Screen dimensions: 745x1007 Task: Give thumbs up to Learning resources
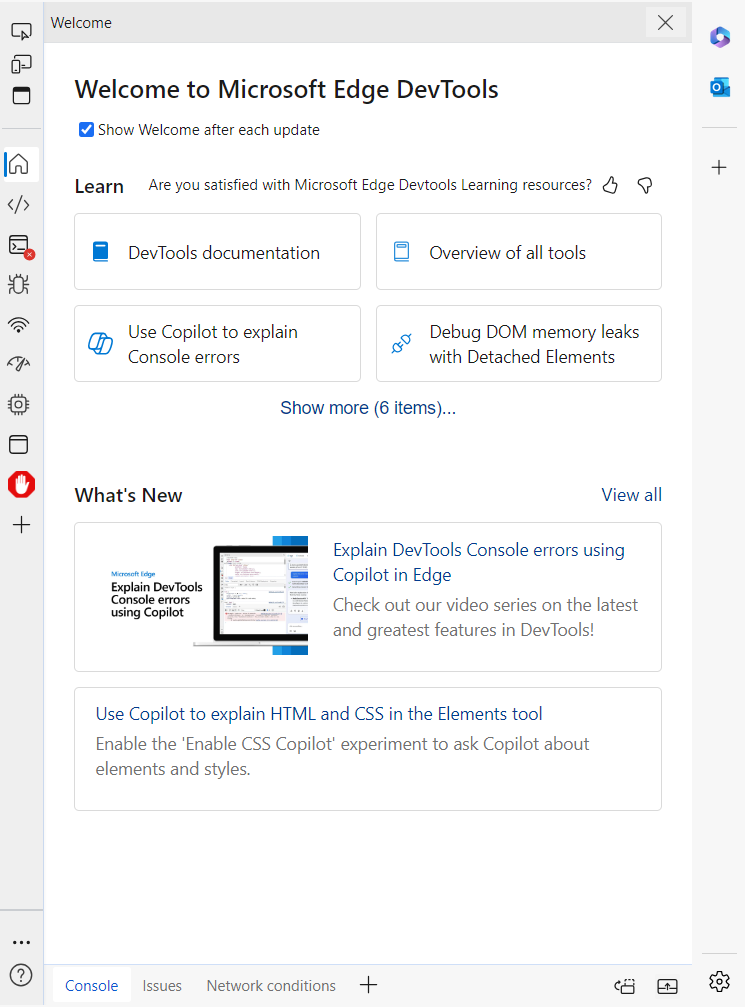610,185
